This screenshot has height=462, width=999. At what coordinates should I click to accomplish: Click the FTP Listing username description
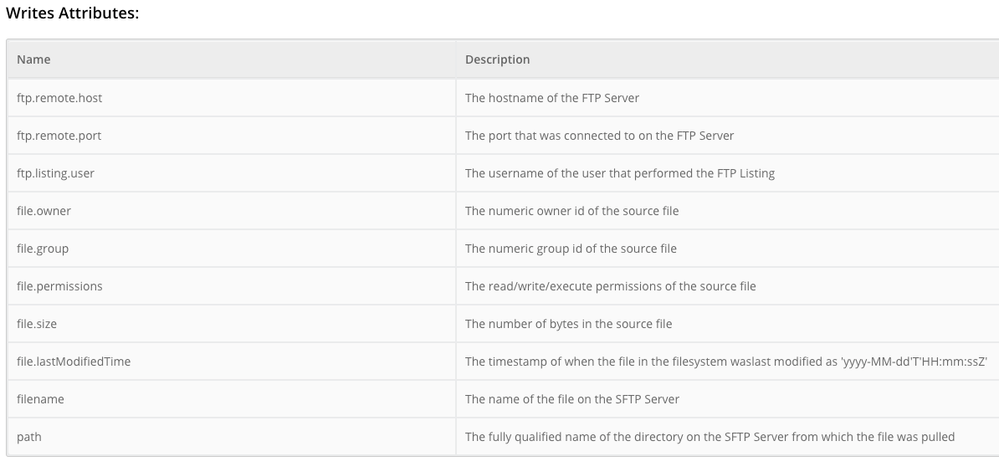point(620,173)
